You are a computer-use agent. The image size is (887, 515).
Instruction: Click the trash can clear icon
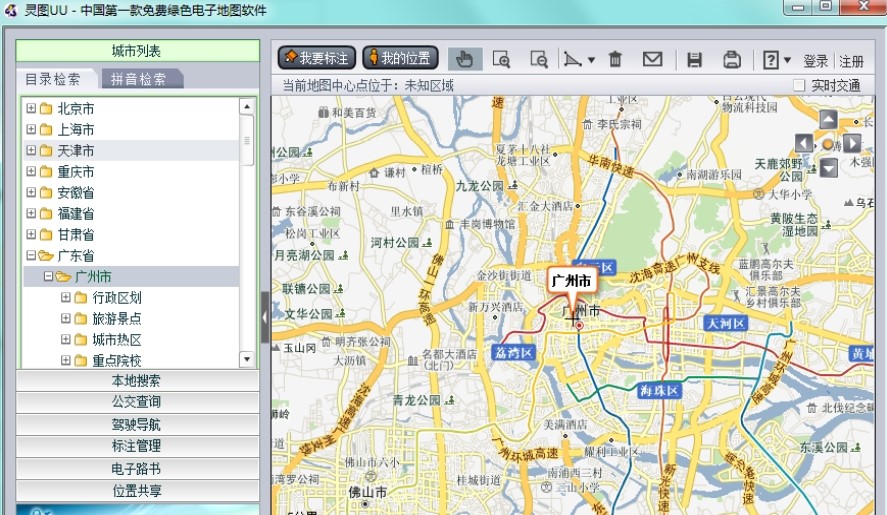tap(616, 59)
